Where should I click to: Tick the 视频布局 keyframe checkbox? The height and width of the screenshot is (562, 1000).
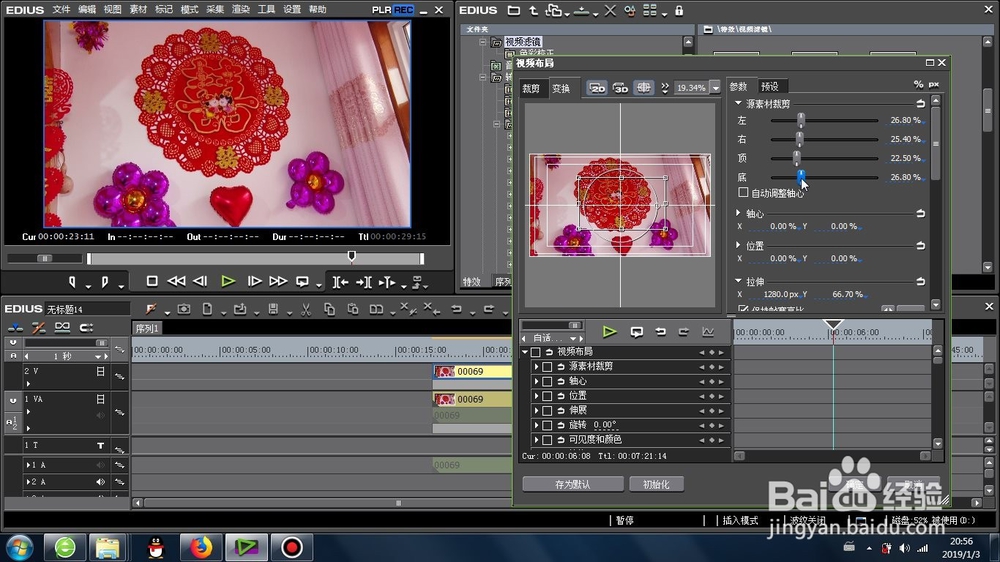coord(536,352)
